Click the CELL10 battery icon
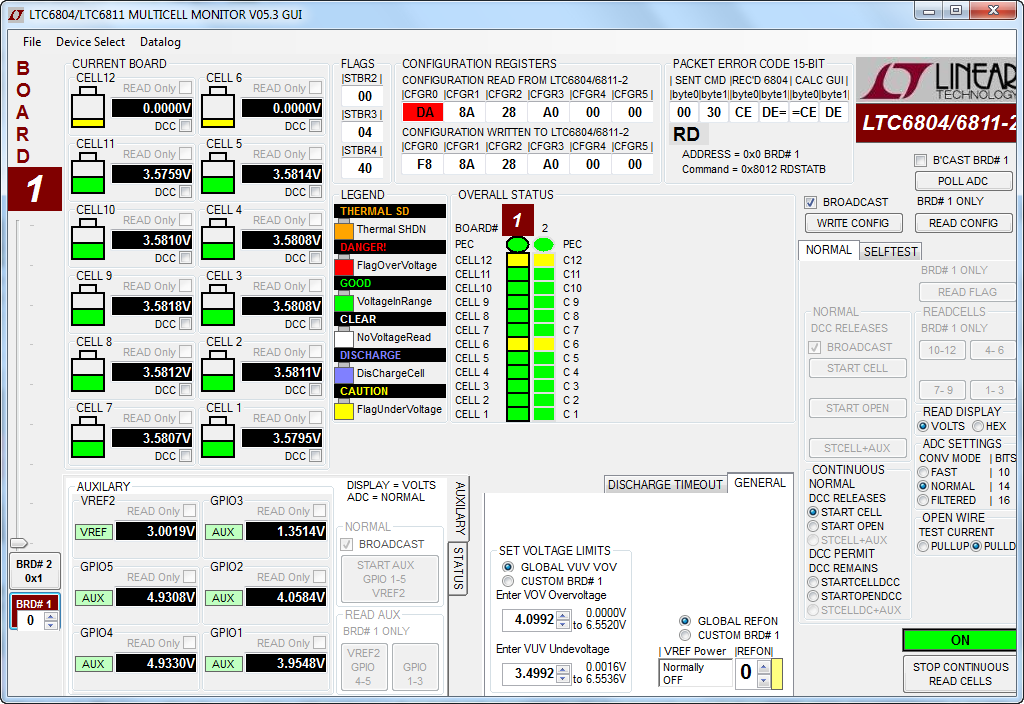Screen dimensions: 1024x704 coord(88,239)
